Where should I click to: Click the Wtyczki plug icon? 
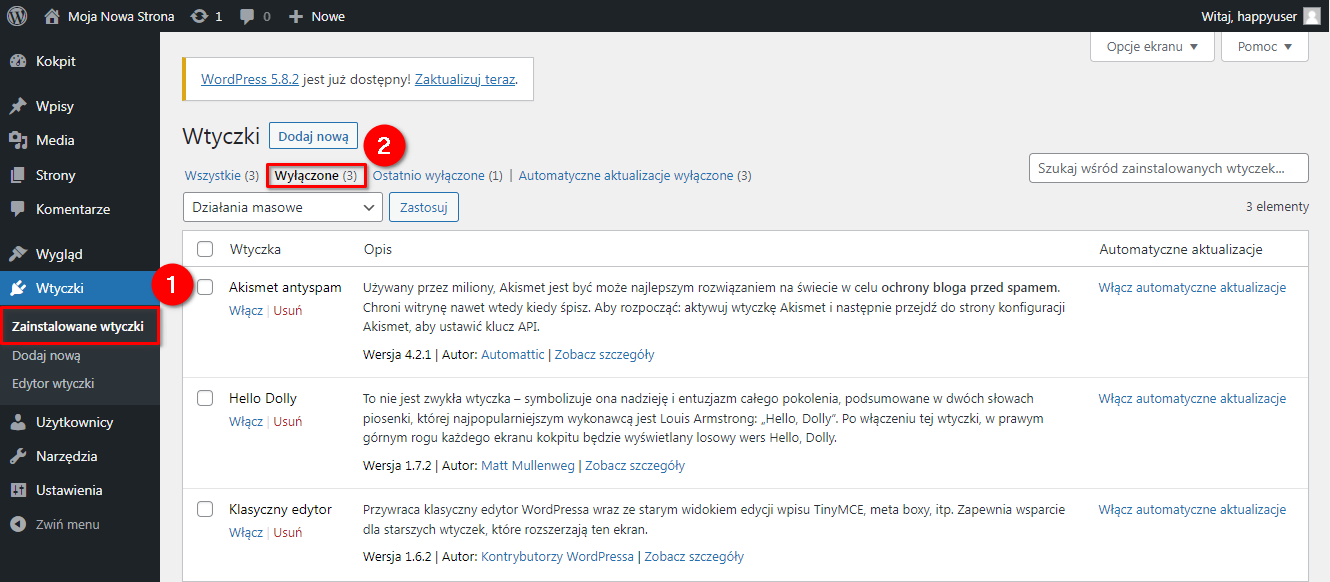(x=17, y=289)
